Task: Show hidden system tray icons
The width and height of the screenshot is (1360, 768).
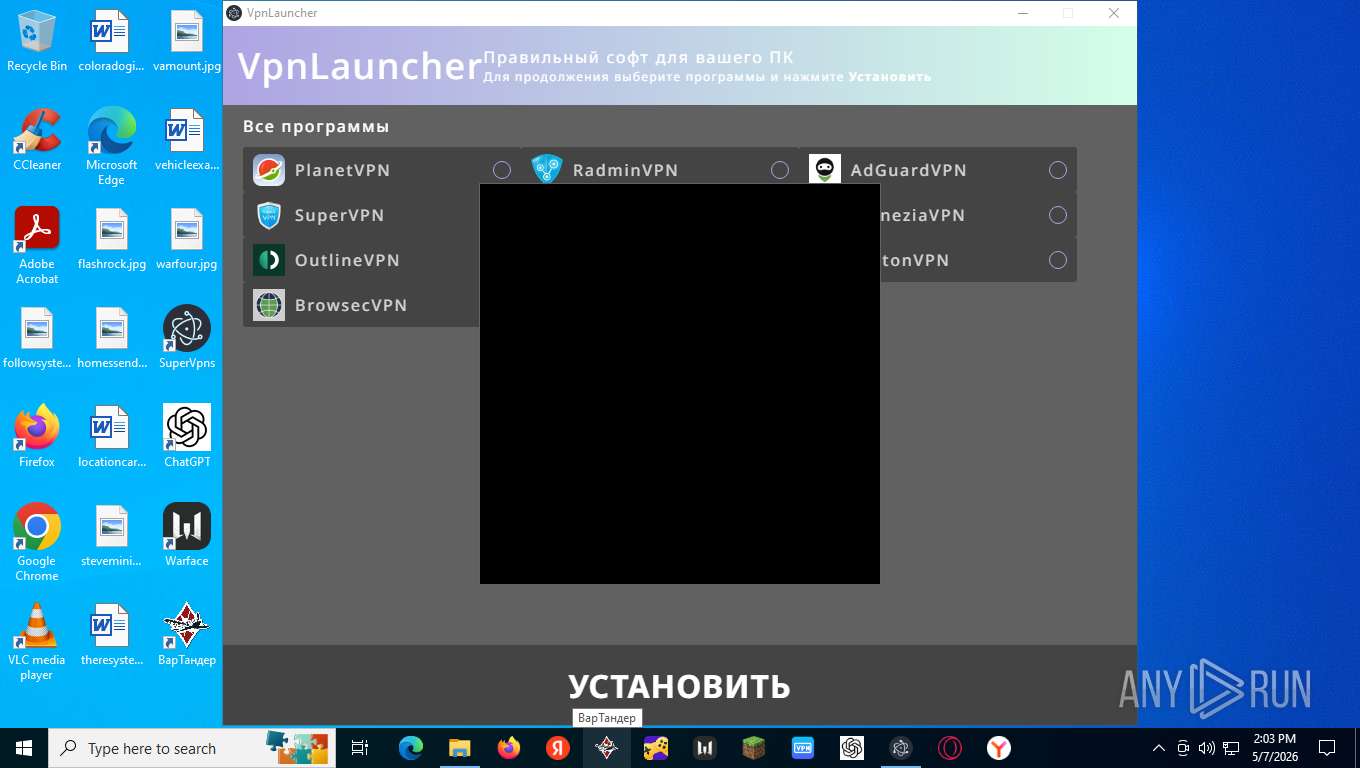Action: [x=1159, y=748]
